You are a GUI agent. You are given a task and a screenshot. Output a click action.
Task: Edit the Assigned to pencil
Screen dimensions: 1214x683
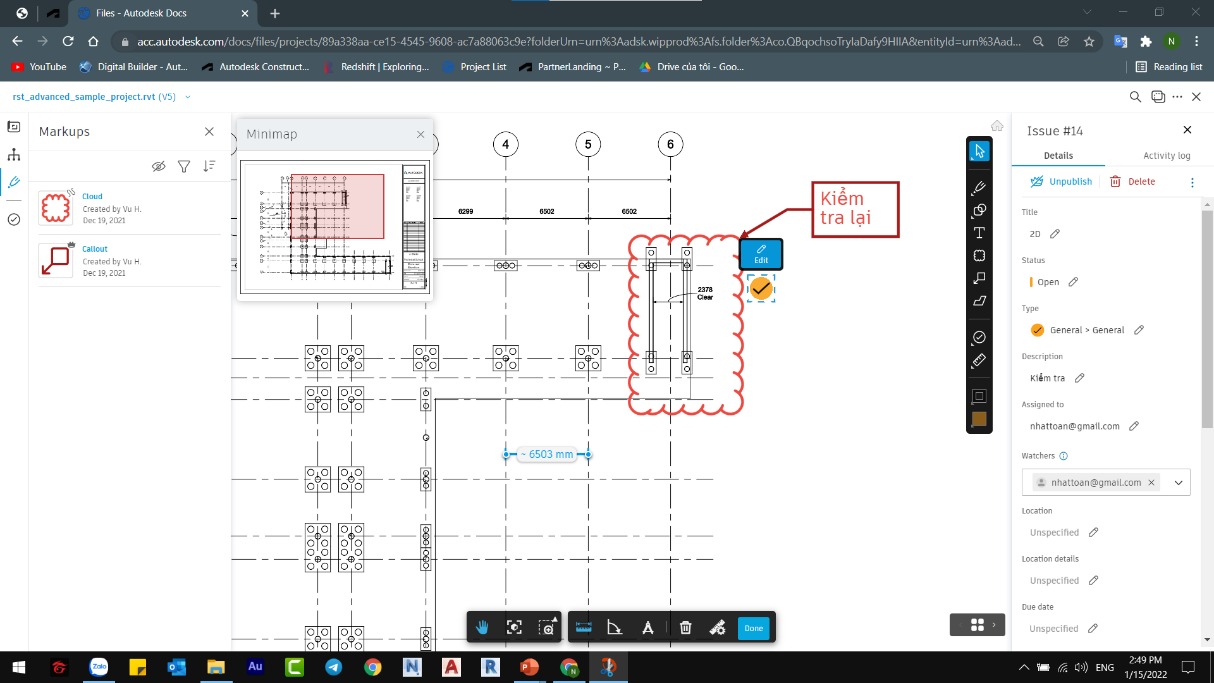tap(1133, 426)
